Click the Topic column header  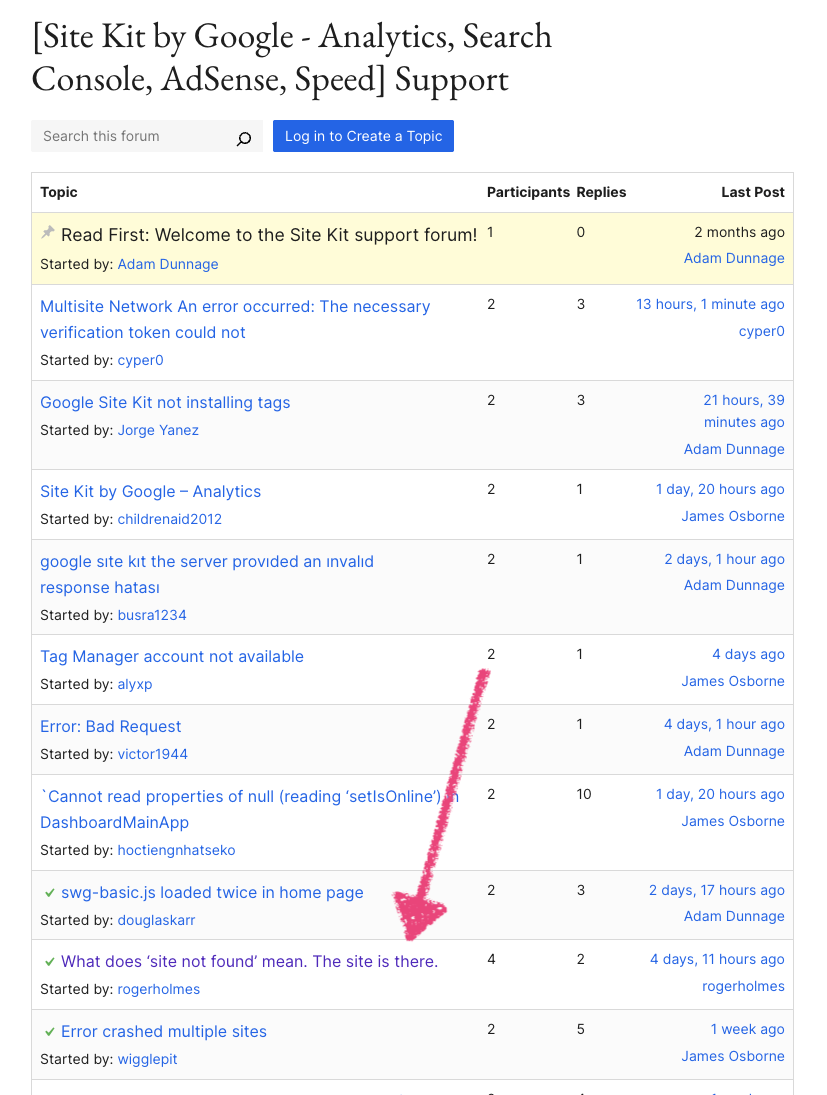(59, 193)
